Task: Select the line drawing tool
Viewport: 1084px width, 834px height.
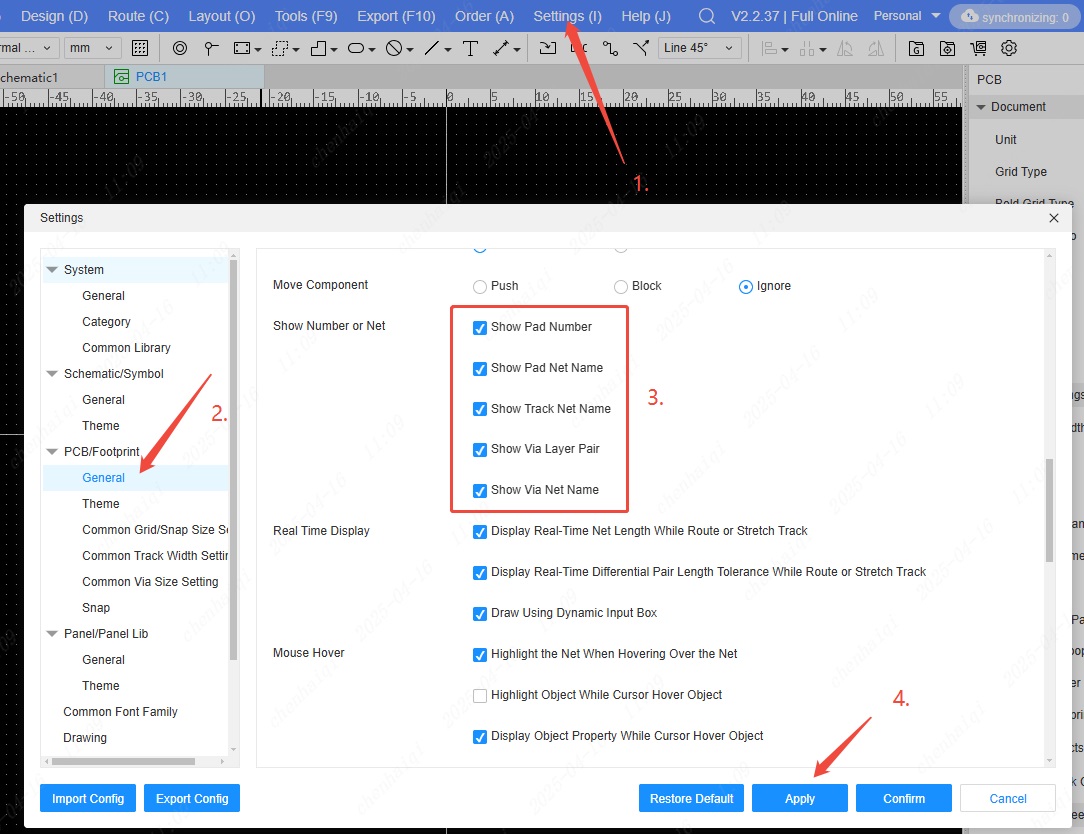Action: [x=432, y=48]
